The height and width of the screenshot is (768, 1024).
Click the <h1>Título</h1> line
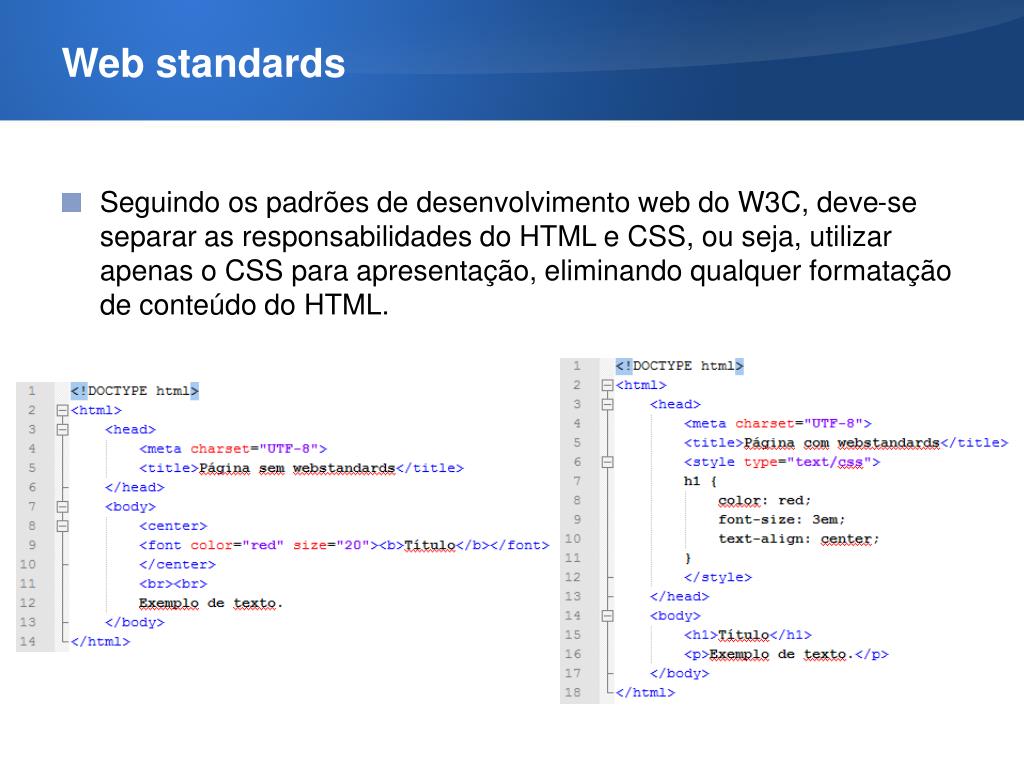tap(748, 635)
